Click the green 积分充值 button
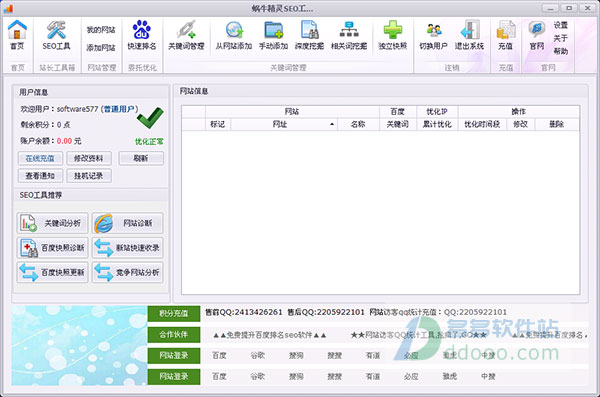The width and height of the screenshot is (600, 397). pos(174,314)
